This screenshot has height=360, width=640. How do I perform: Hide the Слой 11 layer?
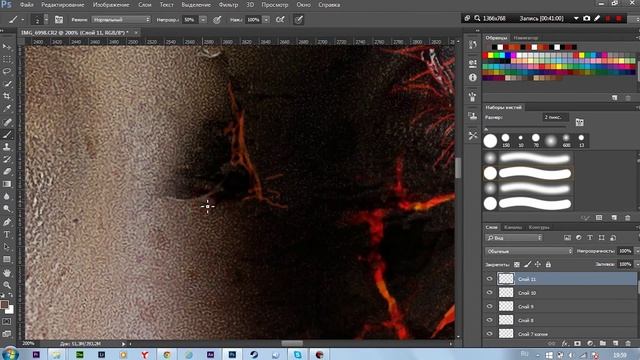click(x=489, y=279)
